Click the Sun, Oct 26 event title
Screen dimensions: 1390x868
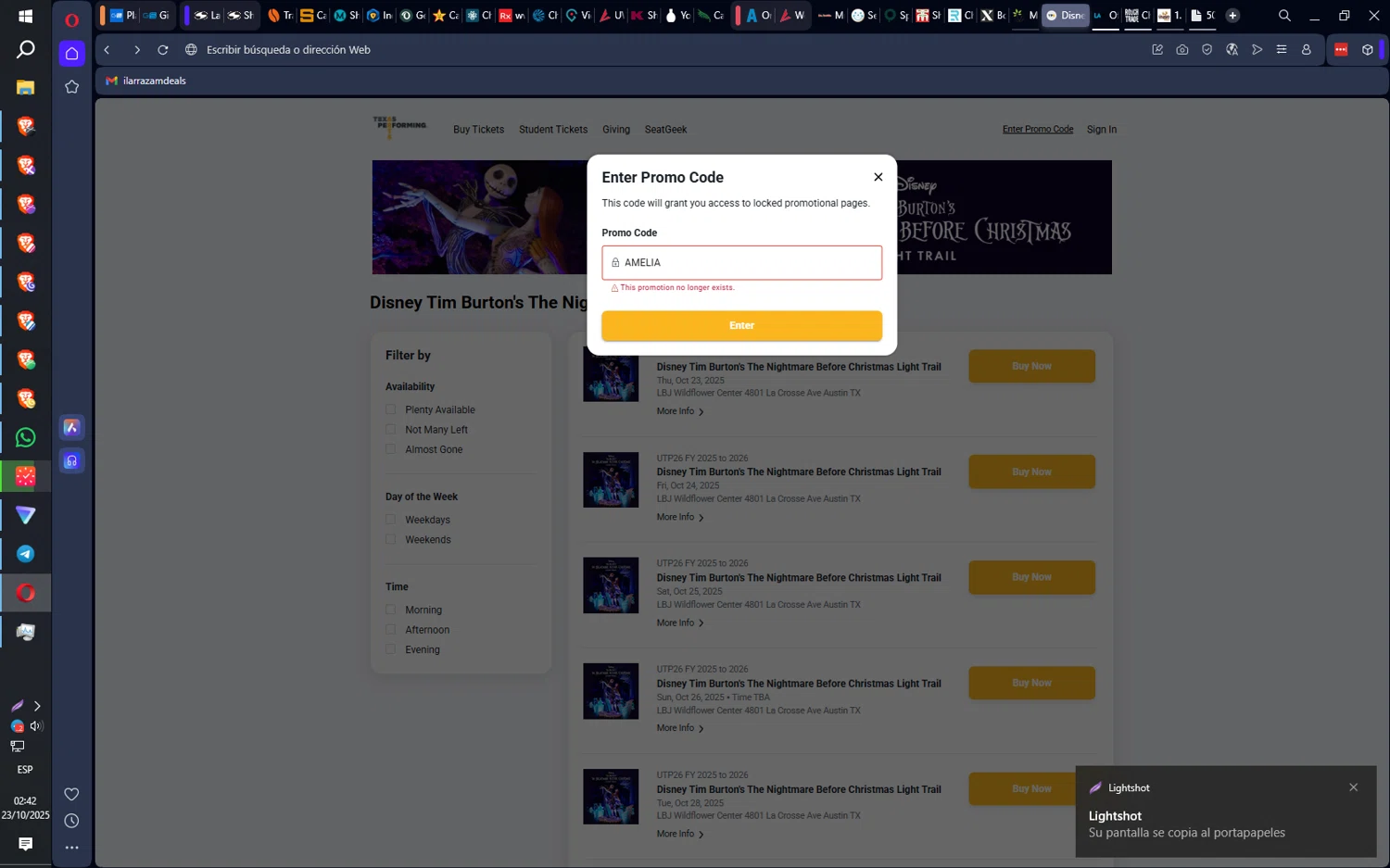799,684
